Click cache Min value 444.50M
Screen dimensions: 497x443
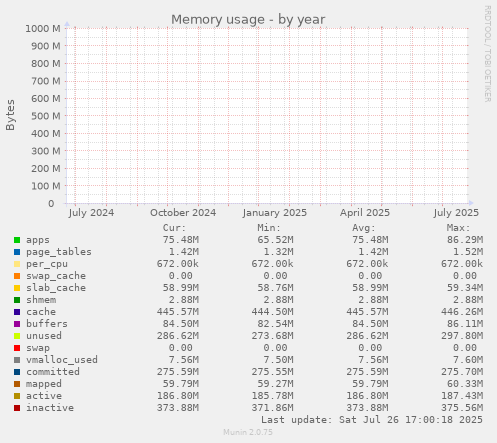272,312
